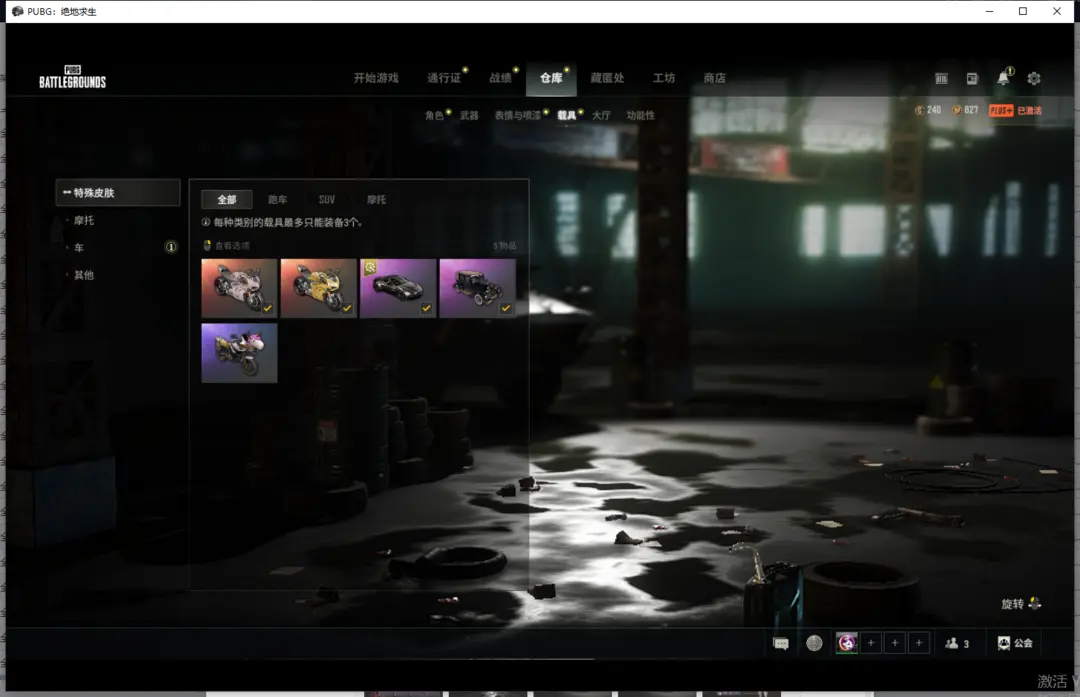This screenshot has height=697, width=1080.
Task: Click the notice badge on the 车 row
Action: [171, 247]
